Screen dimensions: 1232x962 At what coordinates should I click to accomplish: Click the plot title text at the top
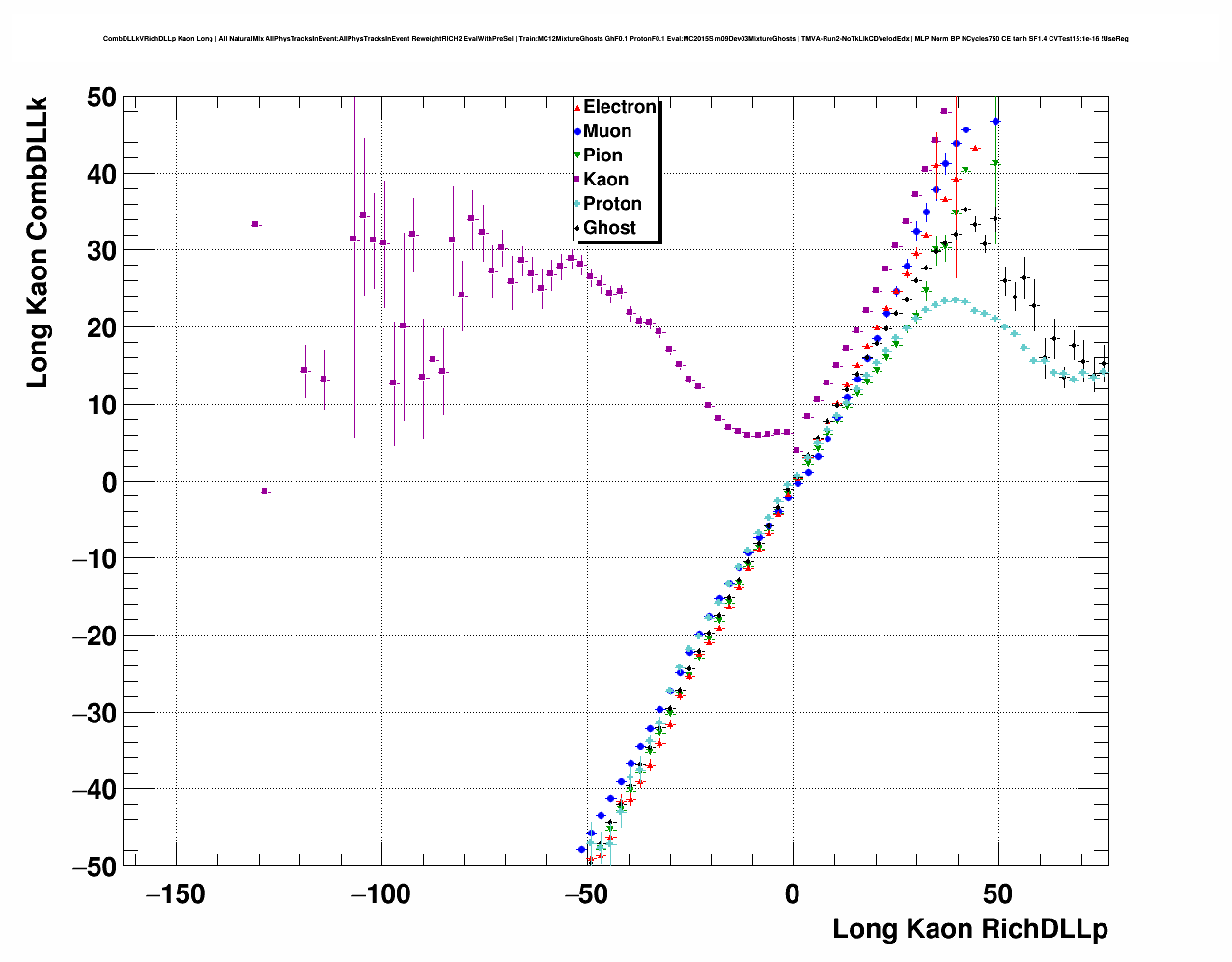coord(615,39)
